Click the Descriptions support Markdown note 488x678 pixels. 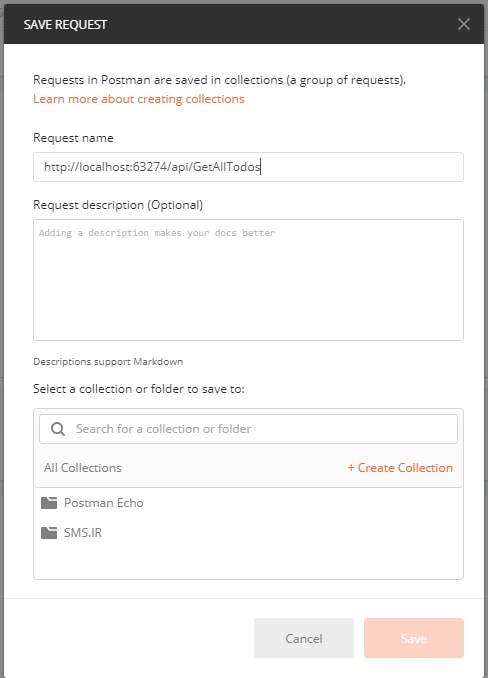tap(108, 361)
